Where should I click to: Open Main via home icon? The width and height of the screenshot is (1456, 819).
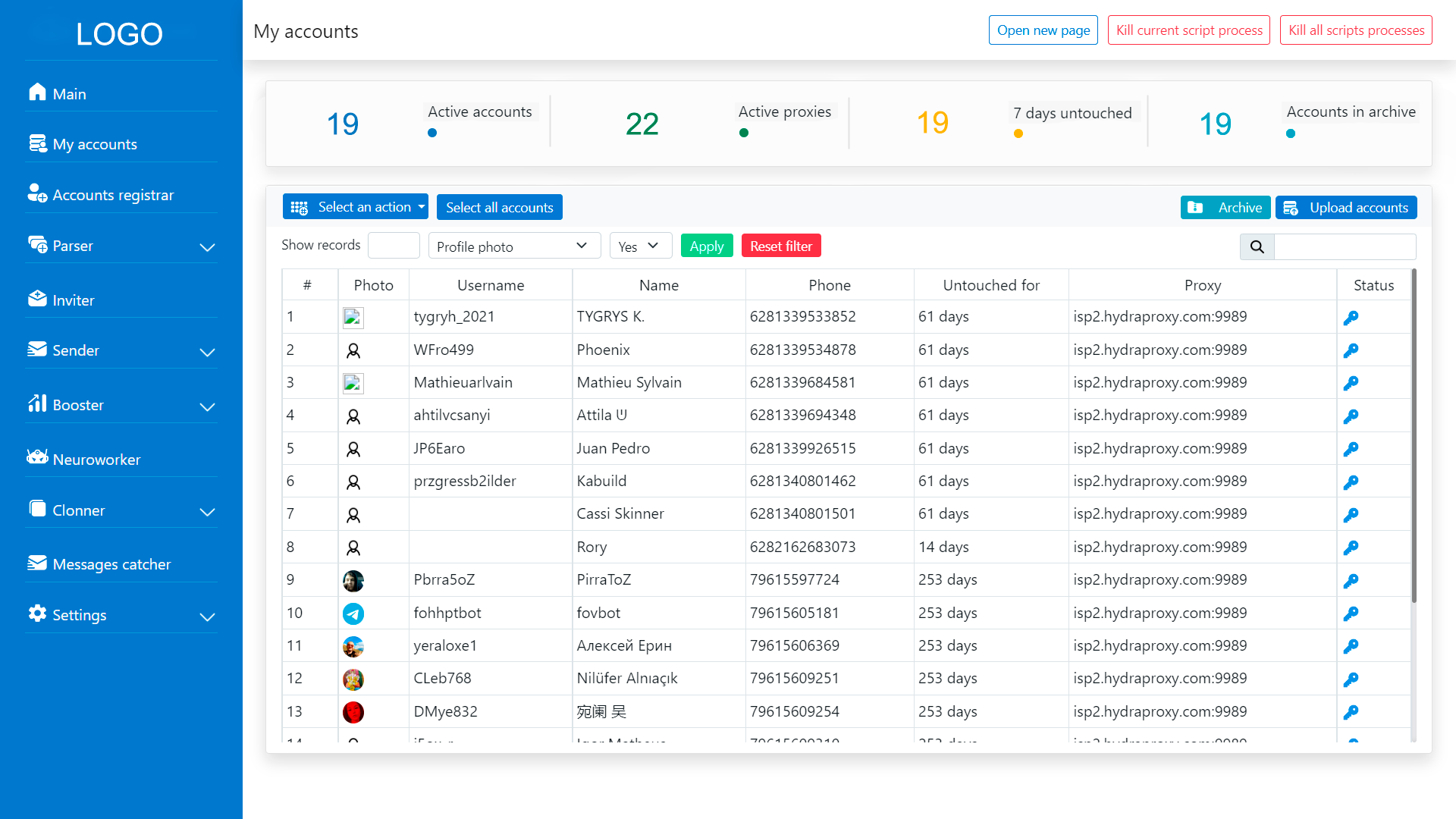(37, 92)
